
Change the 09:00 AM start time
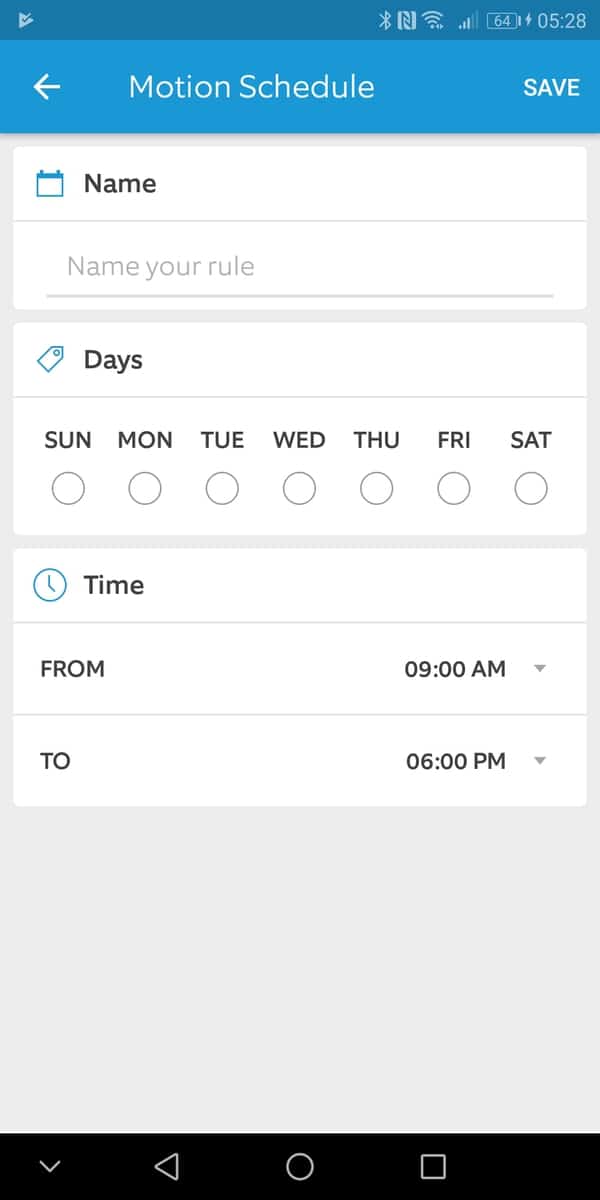coord(455,669)
